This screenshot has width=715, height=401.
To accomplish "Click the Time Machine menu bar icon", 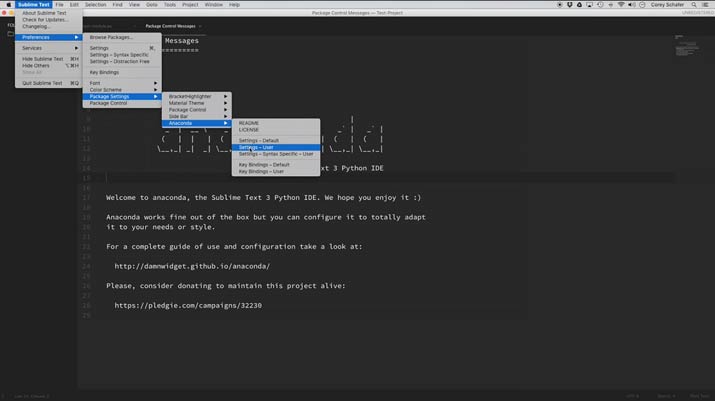I will [600, 5].
